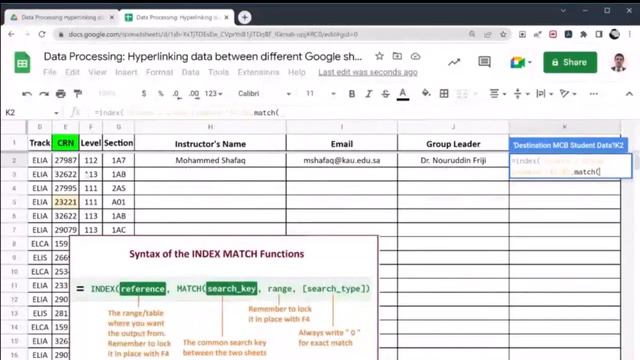Select the highlighted 23221 cell
Image resolution: width=640 pixels, height=360 pixels.
click(x=65, y=202)
